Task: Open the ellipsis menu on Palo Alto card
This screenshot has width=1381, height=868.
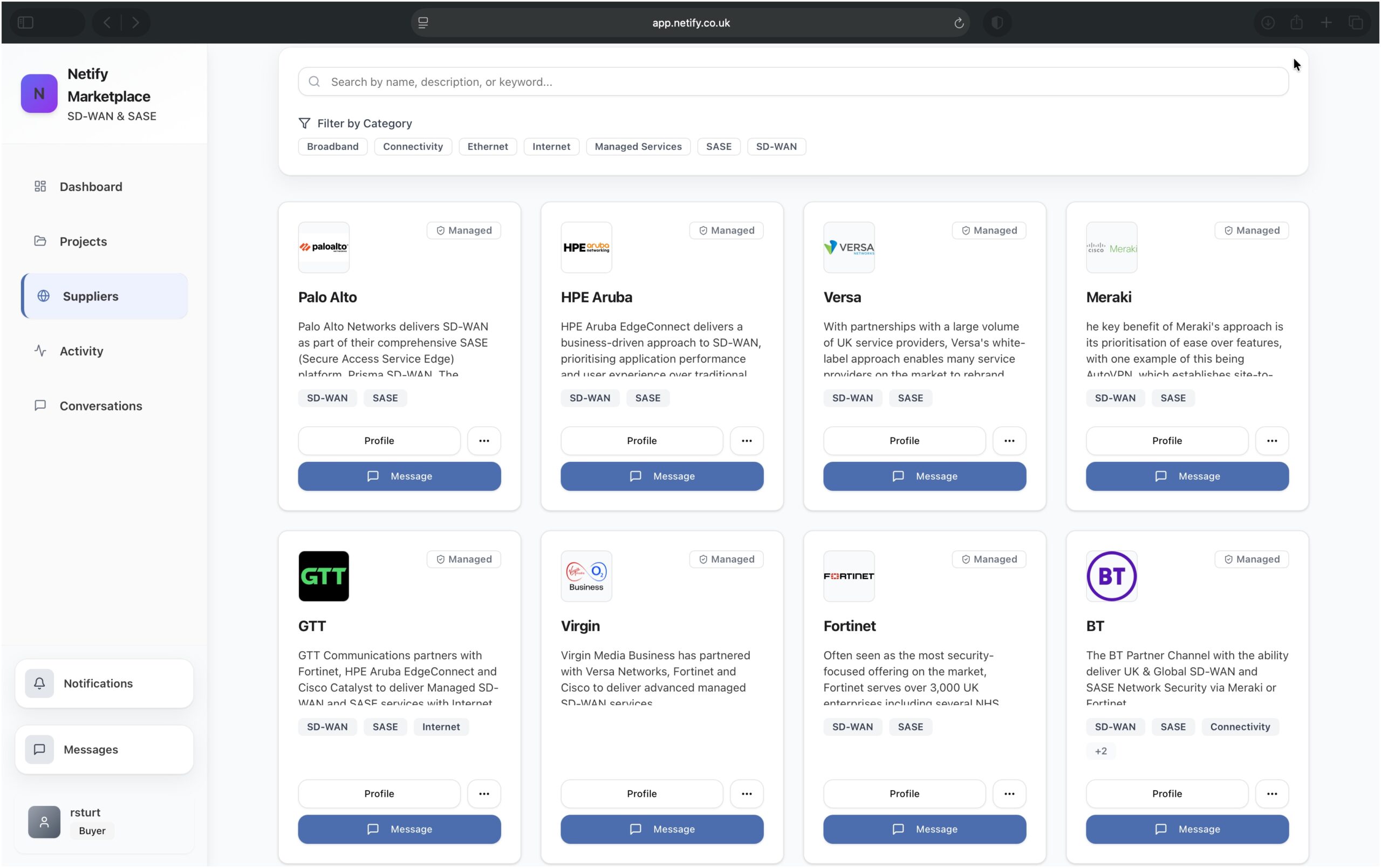Action: click(483, 441)
